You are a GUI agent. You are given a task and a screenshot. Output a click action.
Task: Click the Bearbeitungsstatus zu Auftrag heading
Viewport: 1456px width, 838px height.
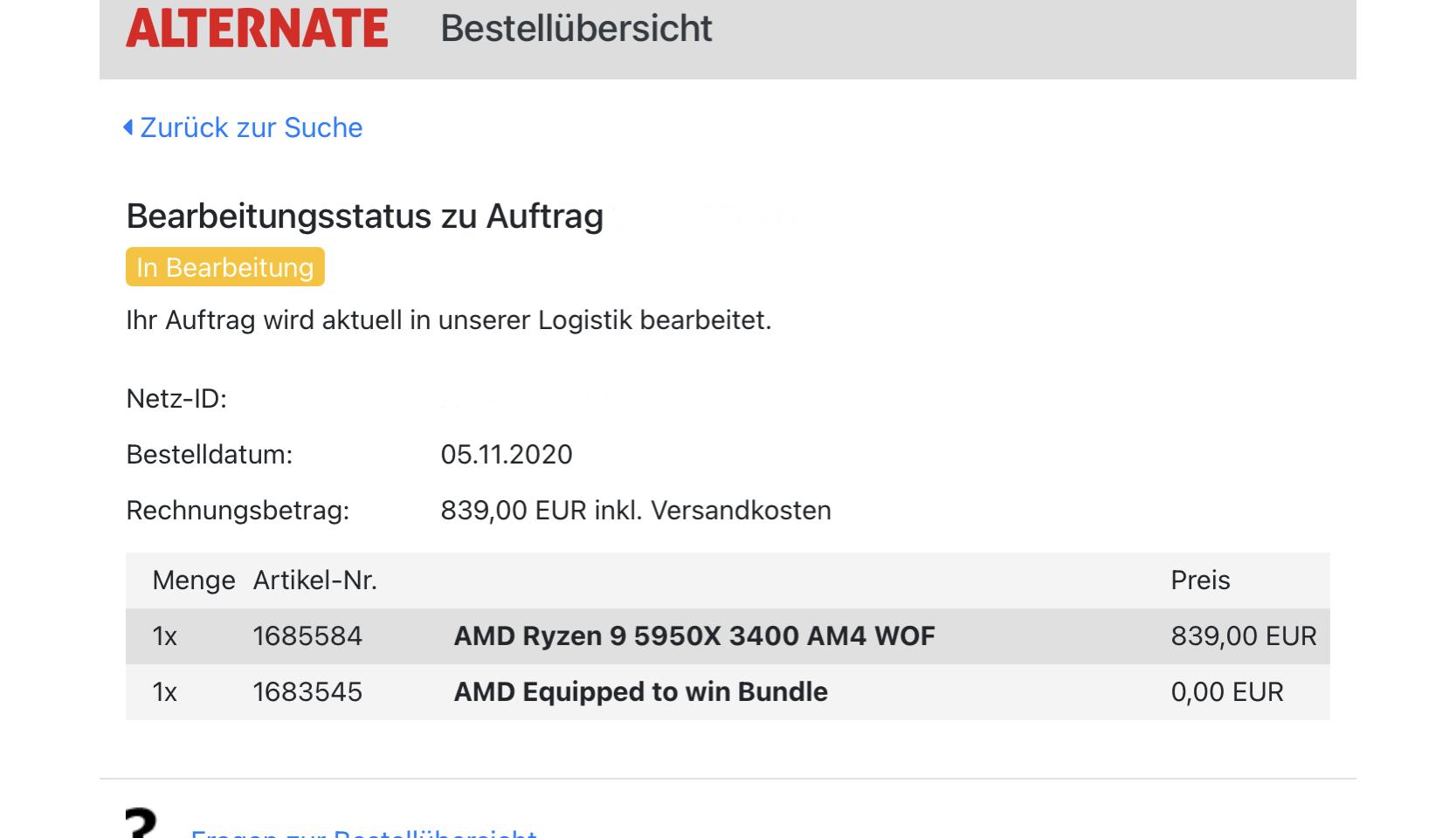pos(364,216)
